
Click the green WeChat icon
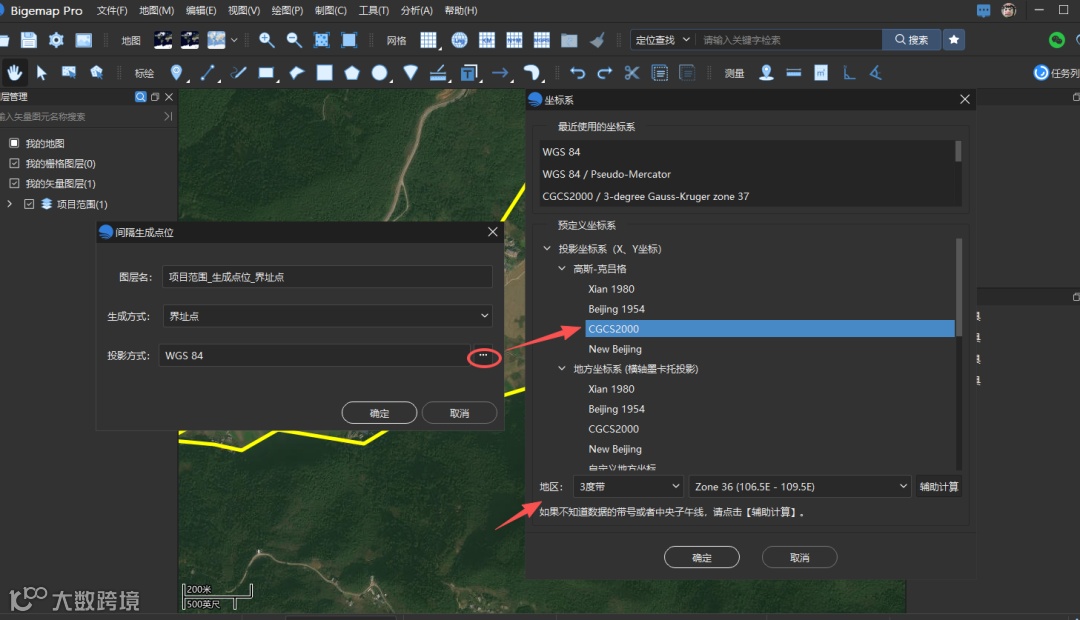(x=1057, y=40)
